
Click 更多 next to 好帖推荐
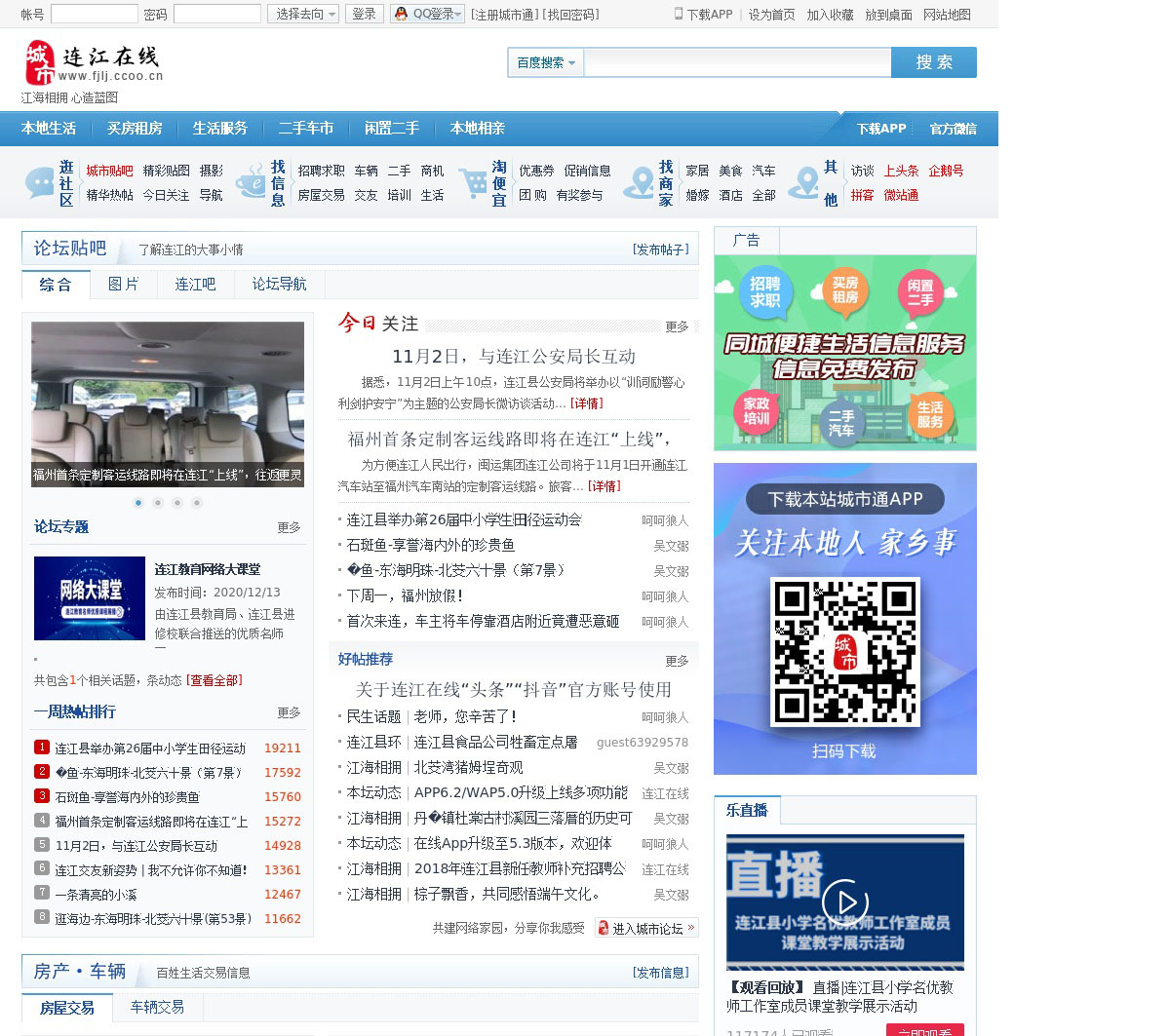tap(677, 661)
